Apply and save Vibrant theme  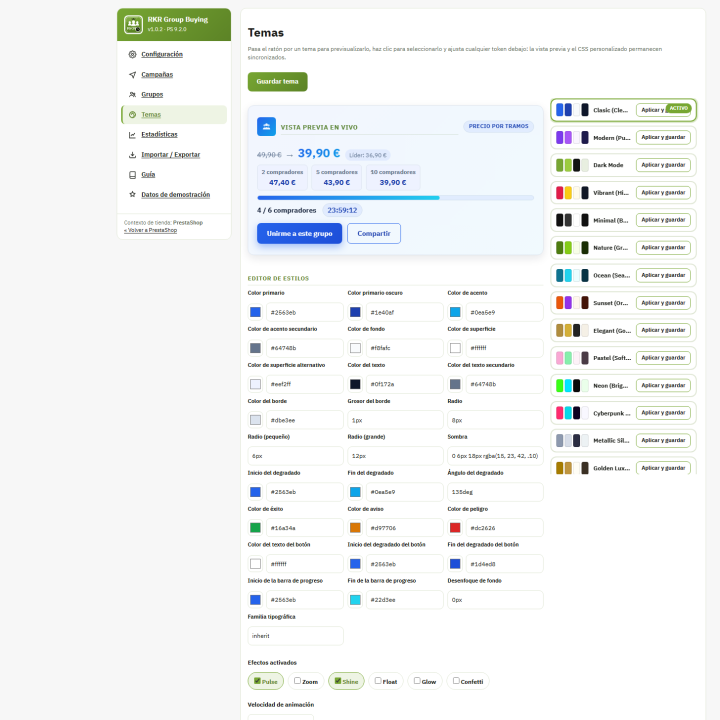point(663,192)
